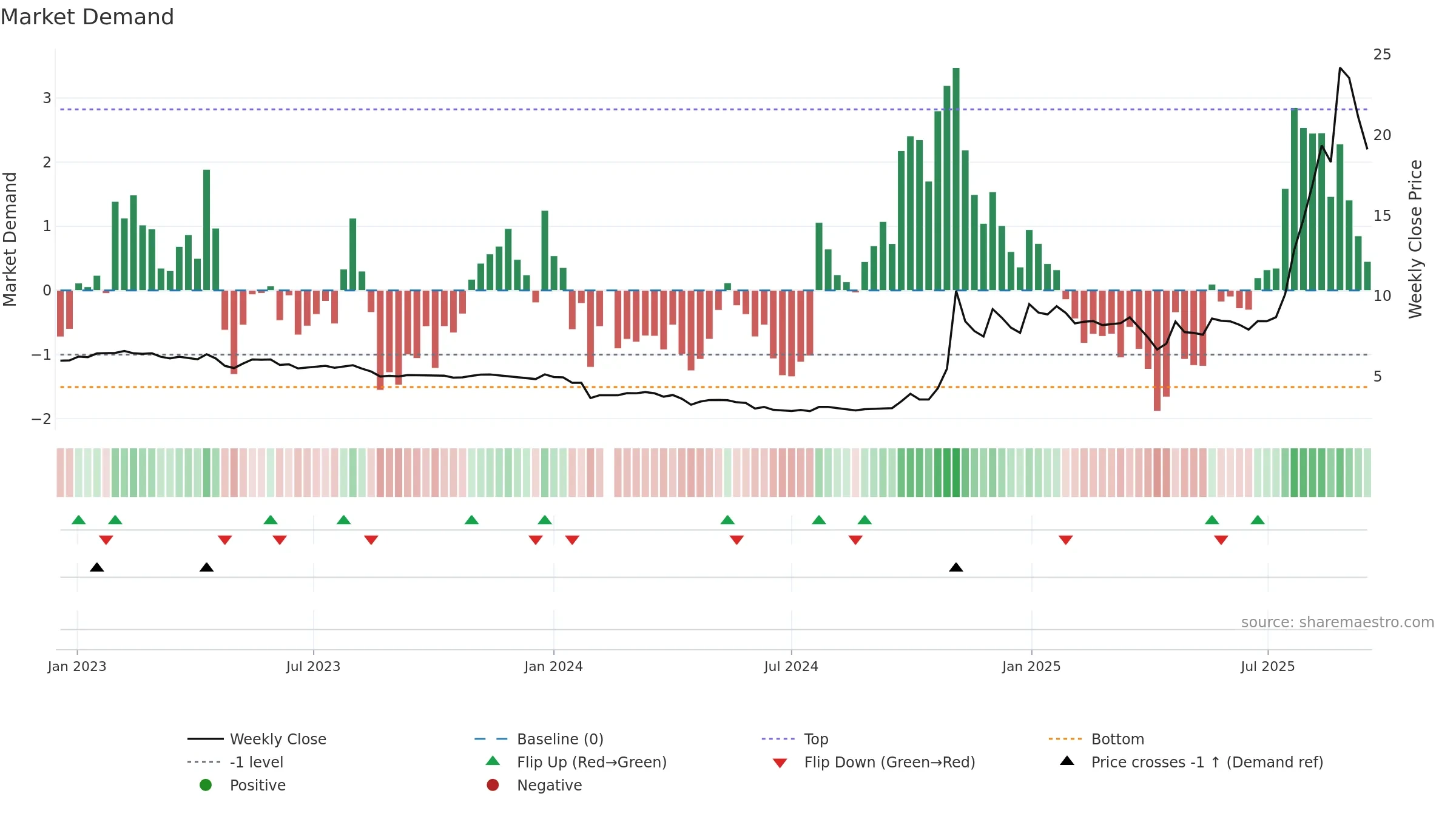Viewport: 1456px width, 819px height.
Task: Click the -1 level legend entry
Action: tap(235, 762)
